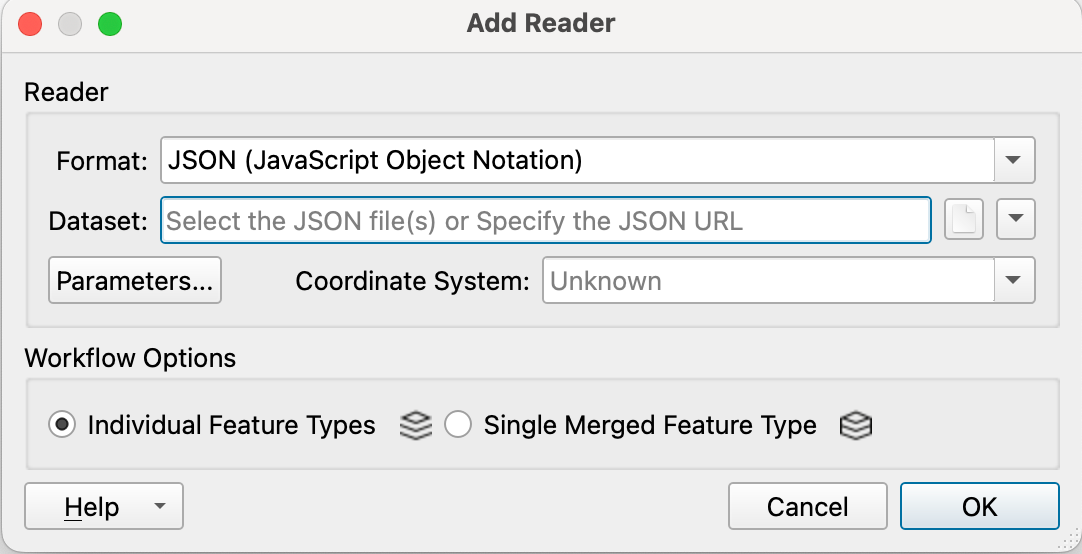Open the Parameters... dialog

[135, 281]
